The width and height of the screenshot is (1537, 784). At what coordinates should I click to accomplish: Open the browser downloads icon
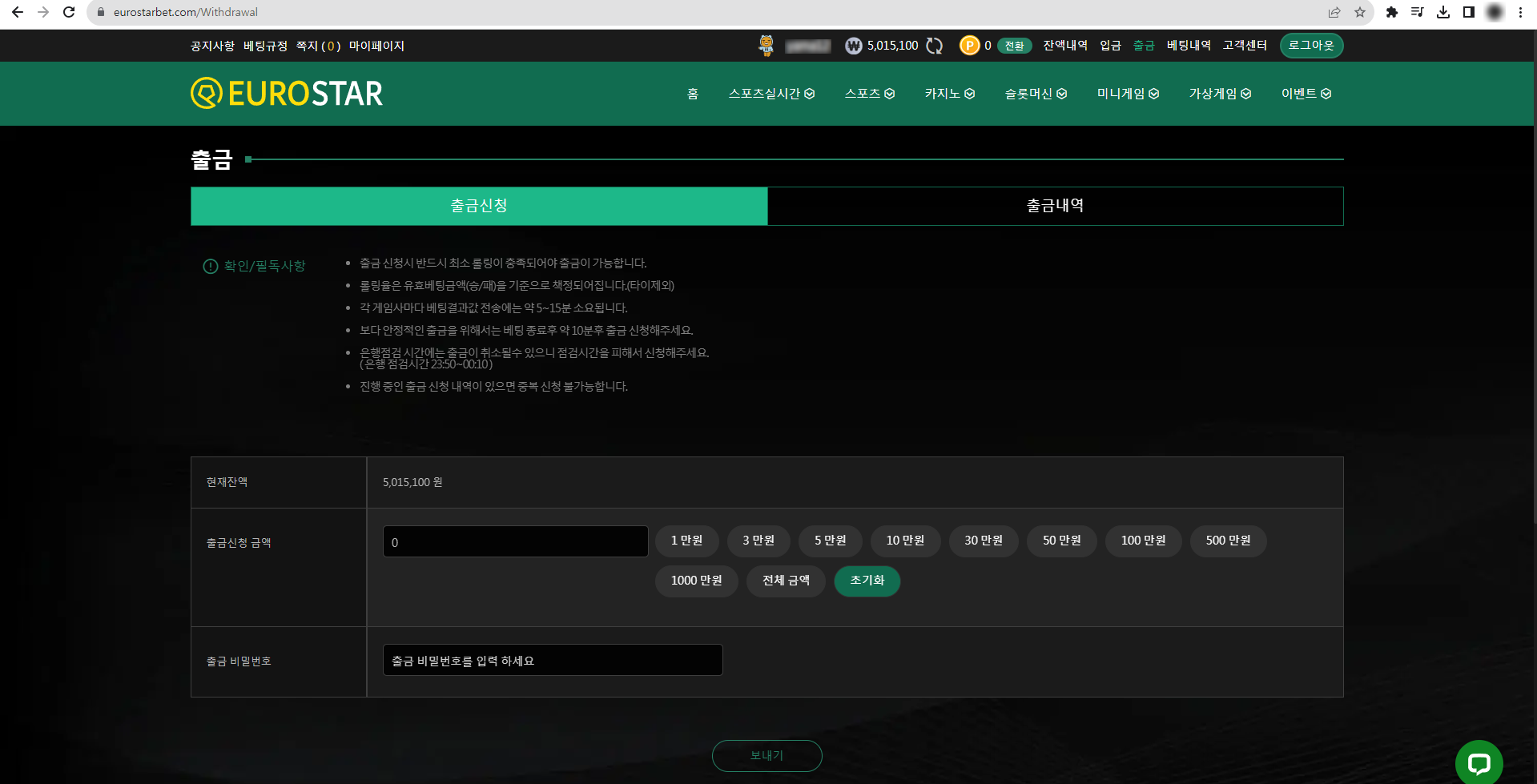click(x=1443, y=12)
